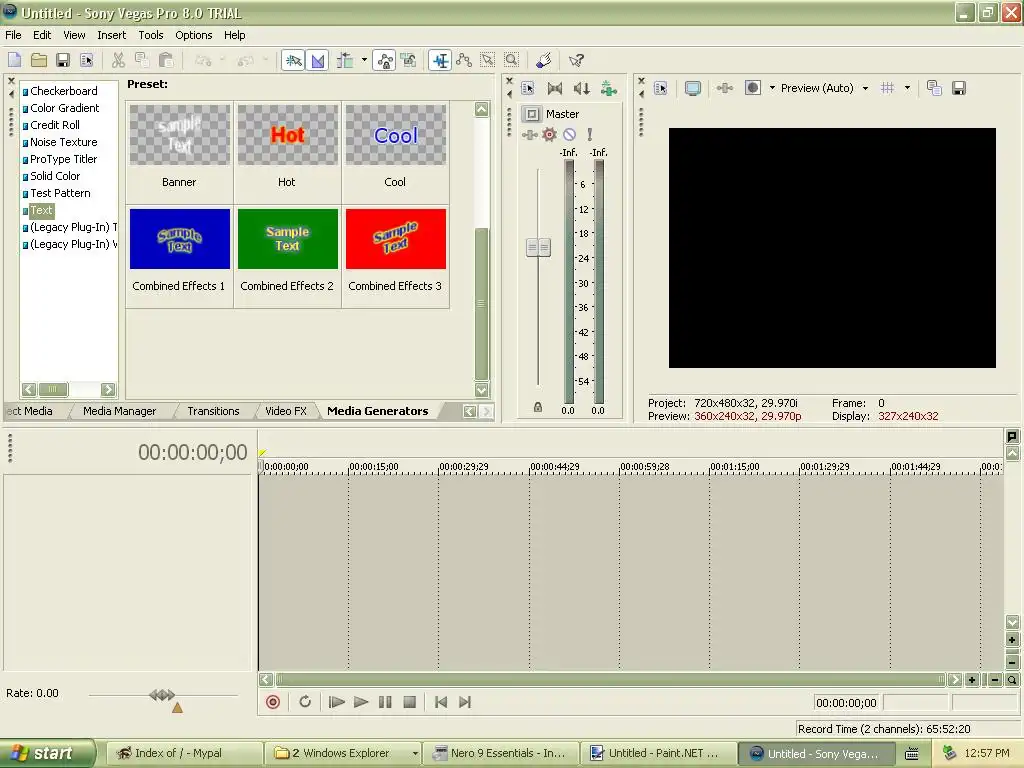Viewport: 1024px width, 768px height.
Task: Copy snapshot to clipboard in preview toolbar
Action: (935, 88)
